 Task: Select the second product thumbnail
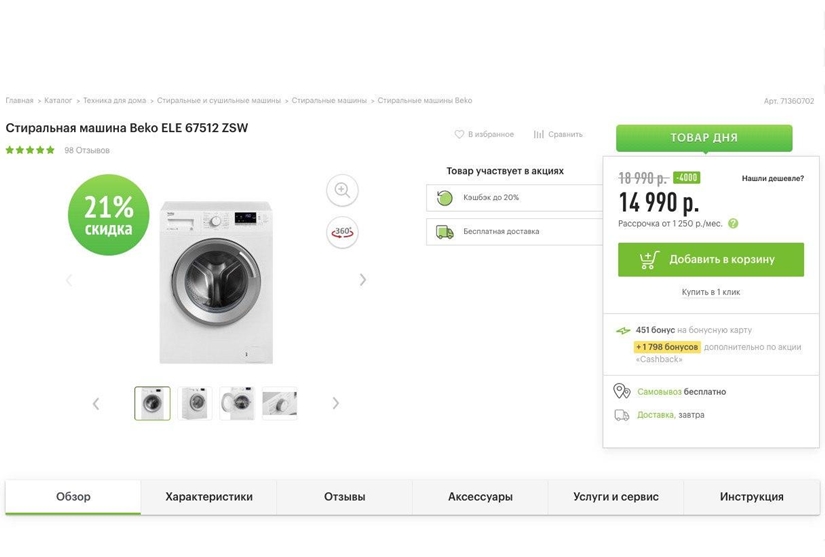pos(195,403)
